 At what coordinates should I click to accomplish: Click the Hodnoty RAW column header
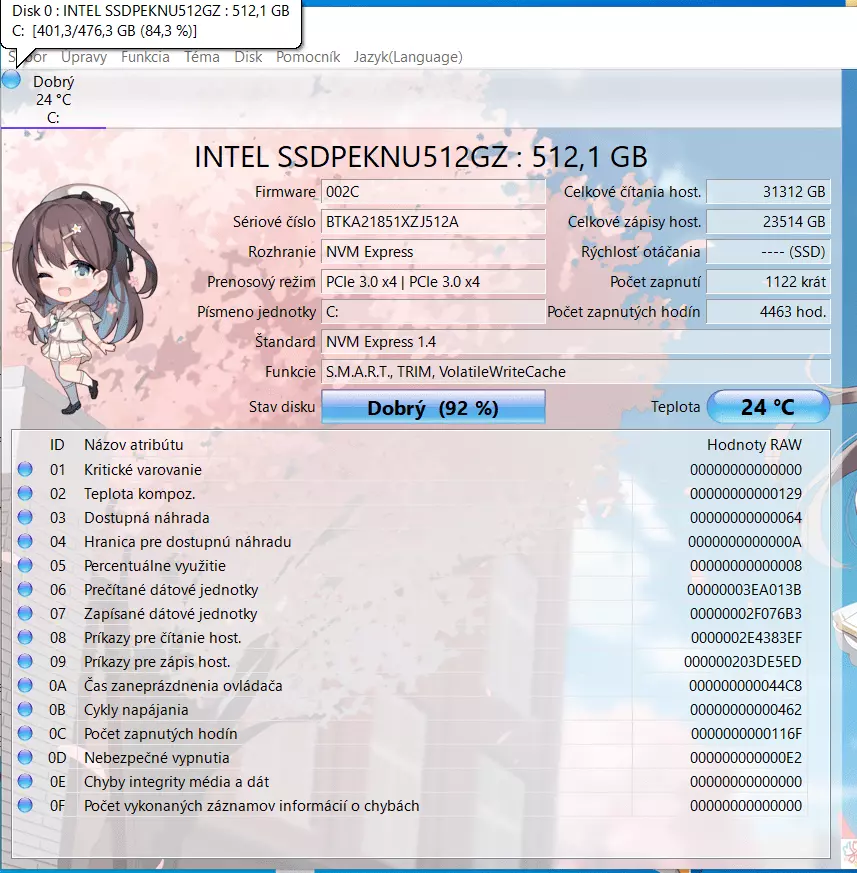tap(754, 444)
